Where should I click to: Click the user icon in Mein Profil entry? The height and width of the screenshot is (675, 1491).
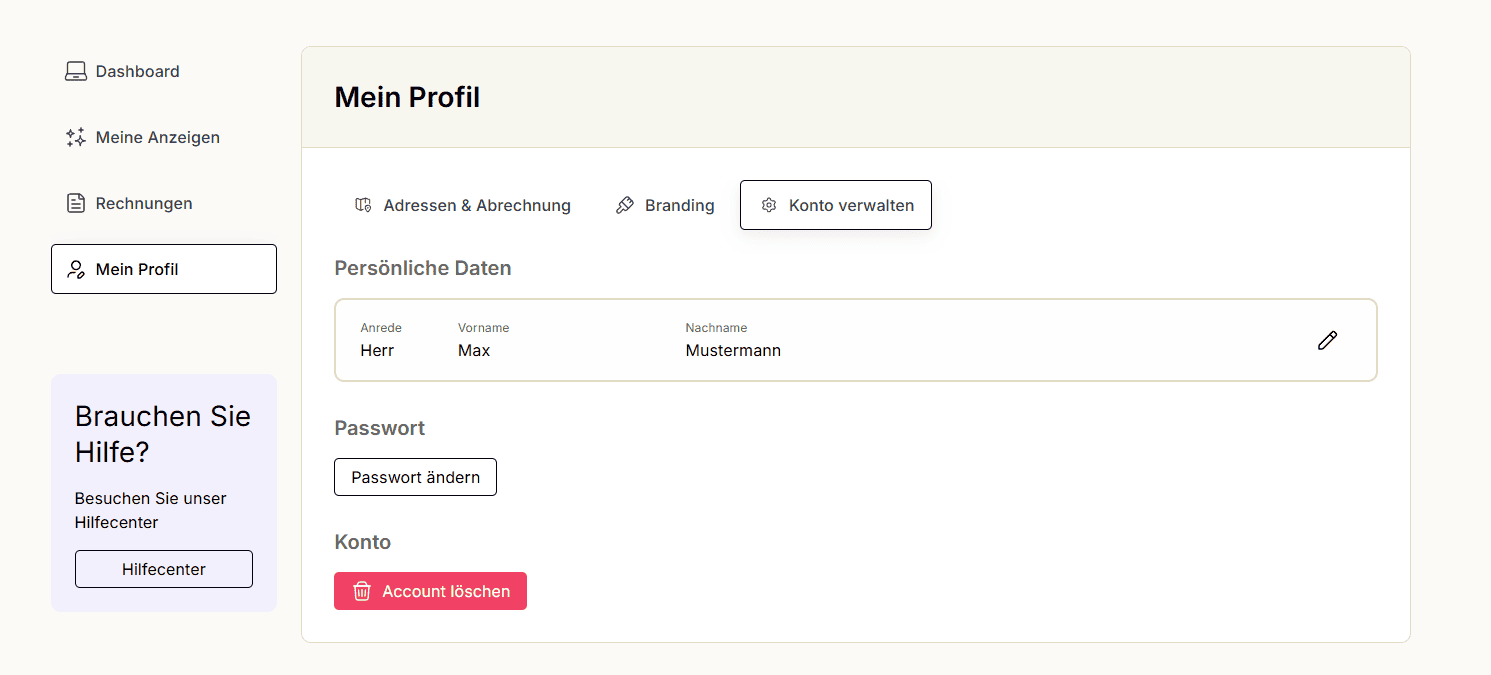coord(76,269)
